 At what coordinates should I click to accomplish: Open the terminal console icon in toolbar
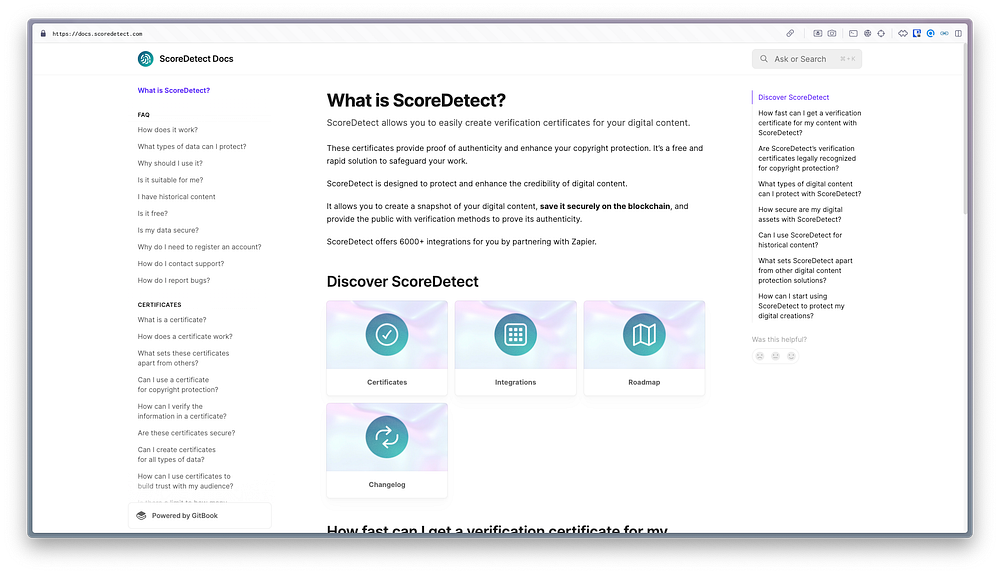853,33
